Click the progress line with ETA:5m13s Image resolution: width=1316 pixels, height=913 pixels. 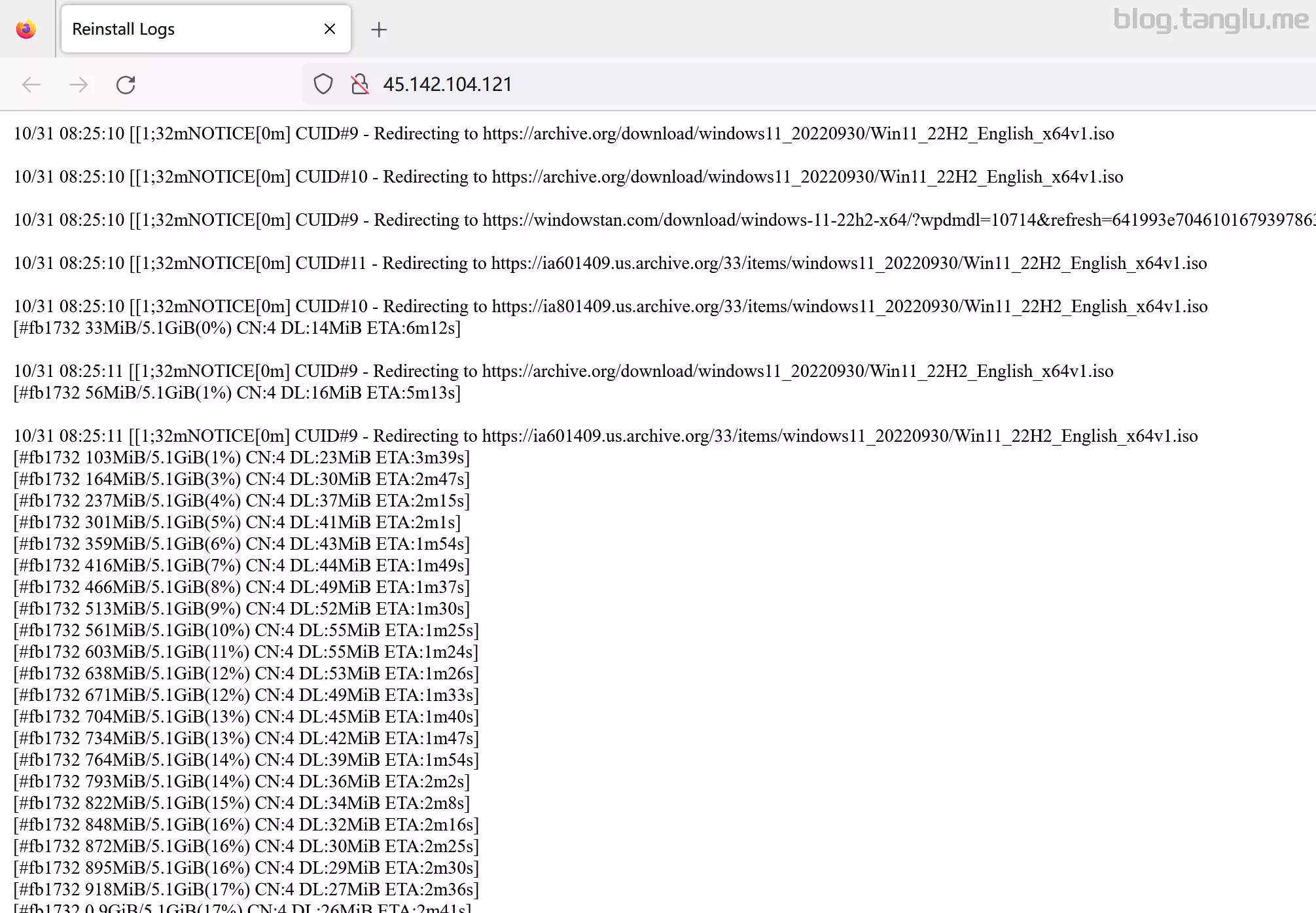pos(237,393)
